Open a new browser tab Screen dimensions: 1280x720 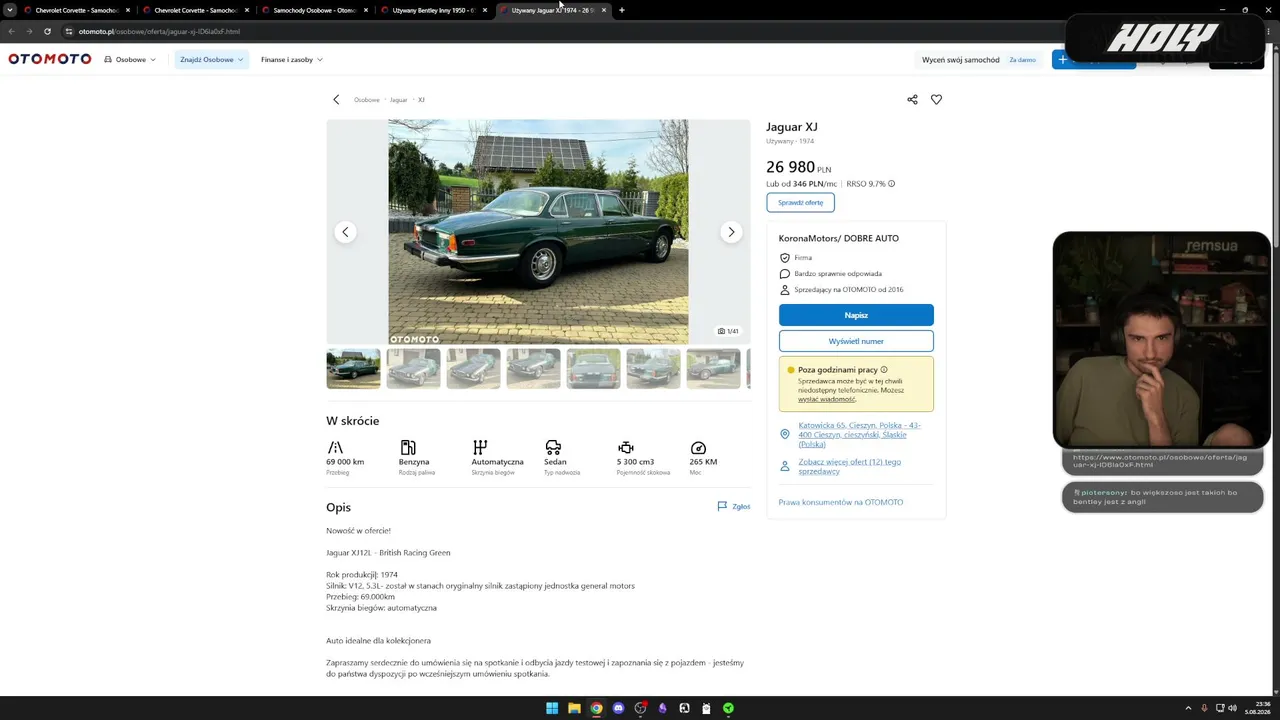point(621,10)
